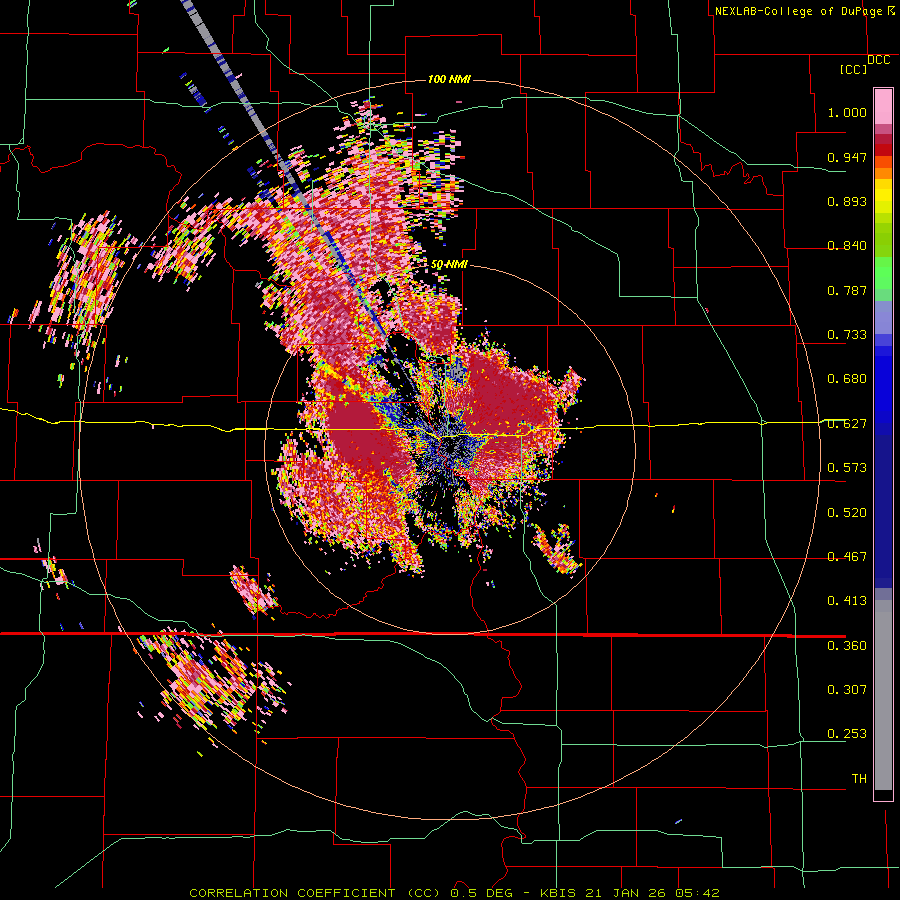Click the 0.360 legend value
Screen dimensions: 900x900
click(x=847, y=646)
